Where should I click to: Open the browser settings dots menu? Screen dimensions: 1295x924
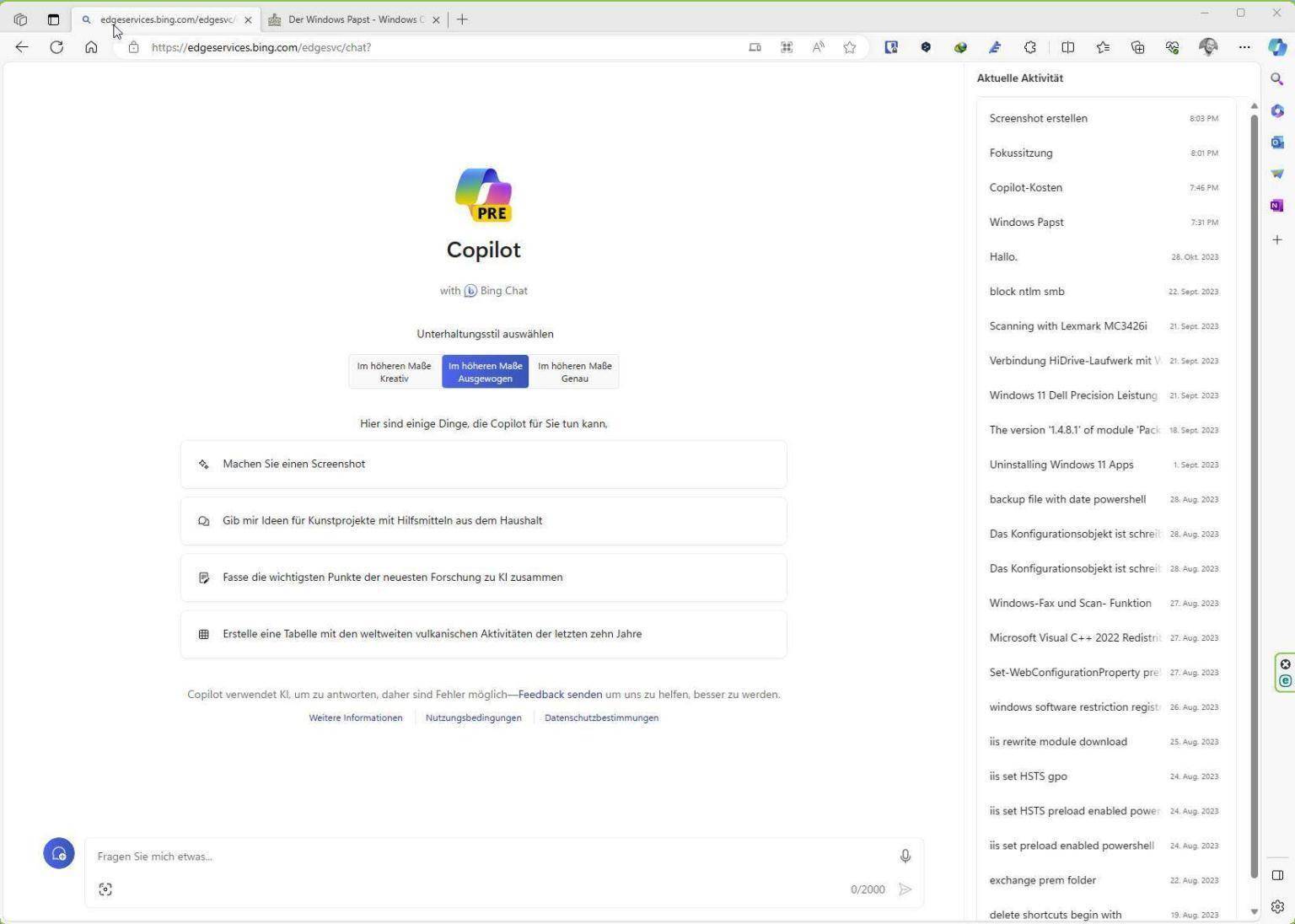(x=1245, y=47)
